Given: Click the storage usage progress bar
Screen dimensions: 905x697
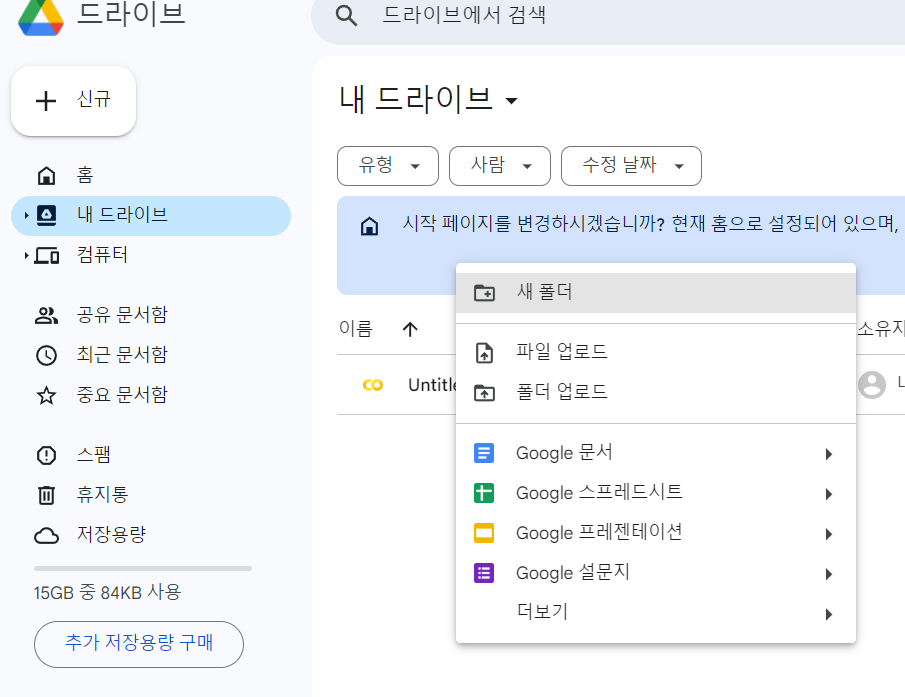Looking at the screenshot, I should coord(143,568).
